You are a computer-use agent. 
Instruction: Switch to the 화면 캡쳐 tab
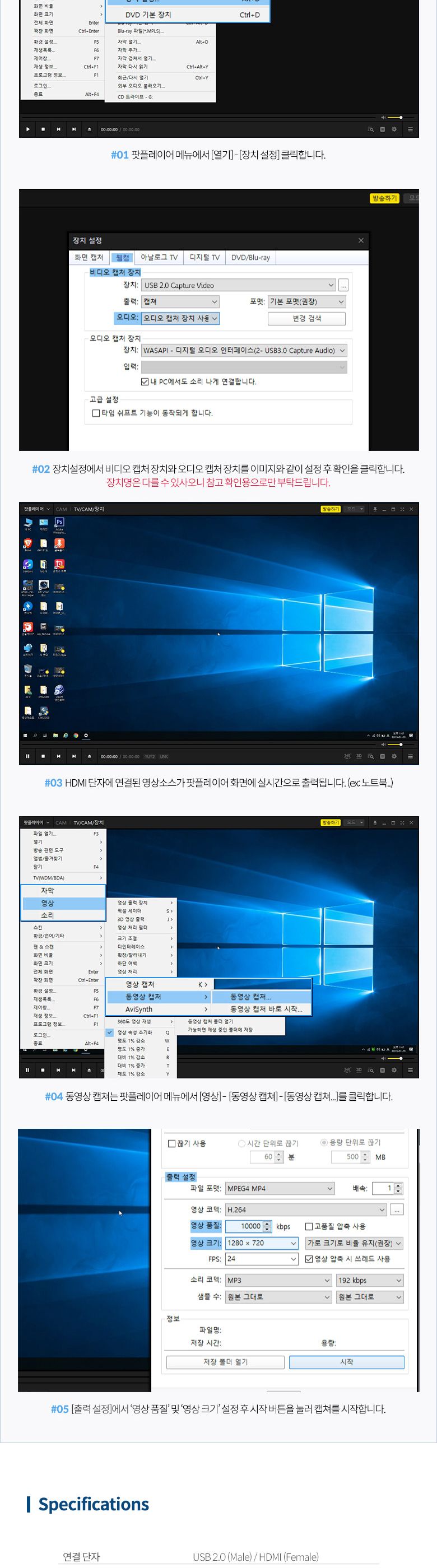89,258
